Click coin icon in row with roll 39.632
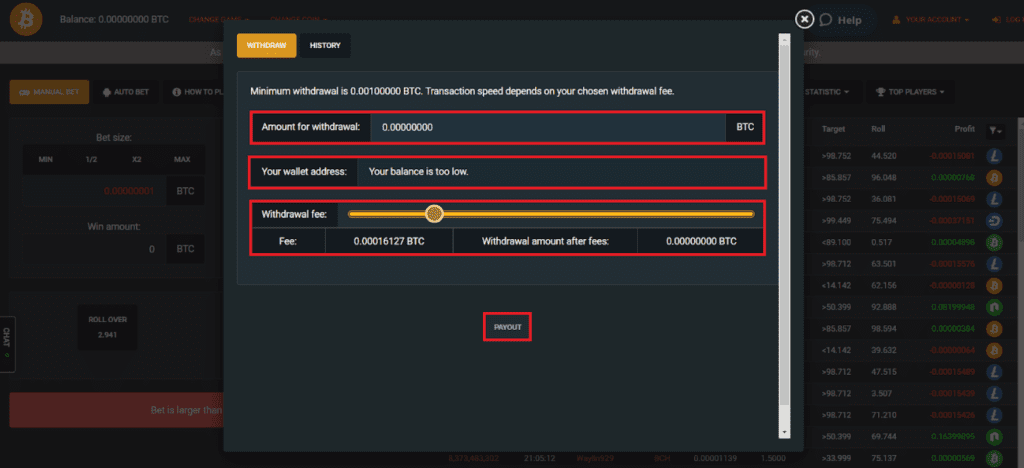Viewport: 1024px width, 468px height. pos(994,351)
